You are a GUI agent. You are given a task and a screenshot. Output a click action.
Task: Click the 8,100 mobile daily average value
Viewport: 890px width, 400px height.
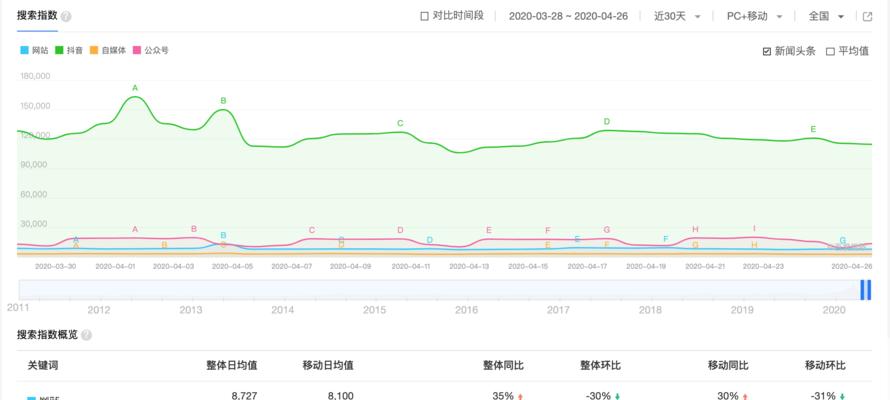[340, 395]
